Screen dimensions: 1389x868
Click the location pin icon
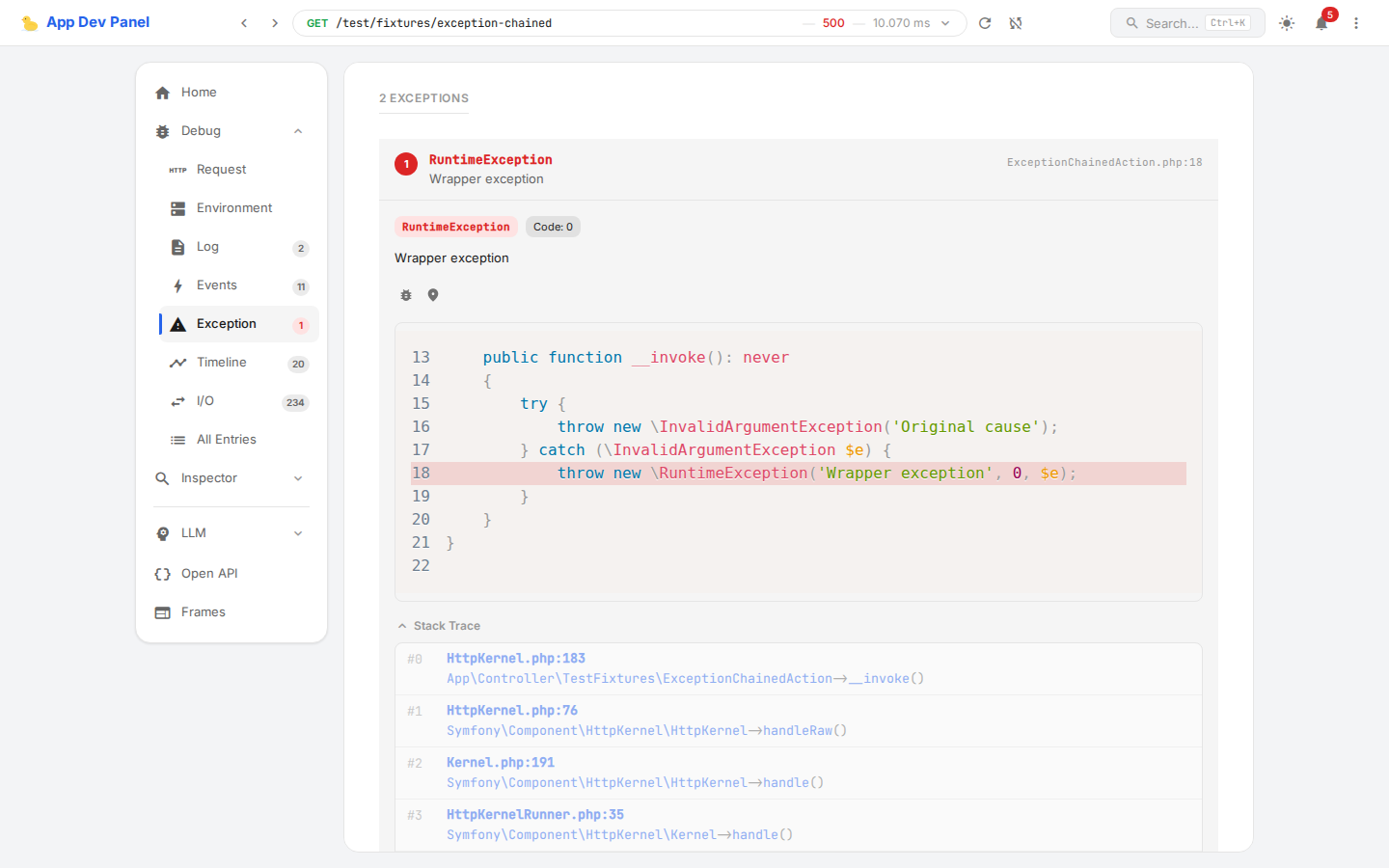[433, 295]
